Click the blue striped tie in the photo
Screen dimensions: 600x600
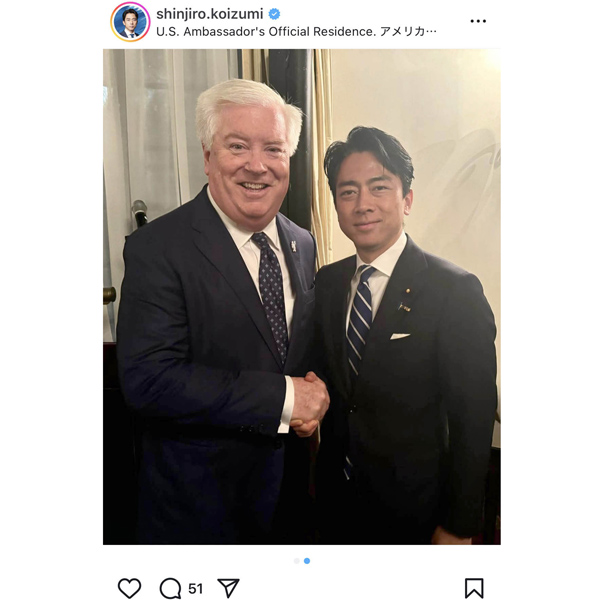point(360,319)
